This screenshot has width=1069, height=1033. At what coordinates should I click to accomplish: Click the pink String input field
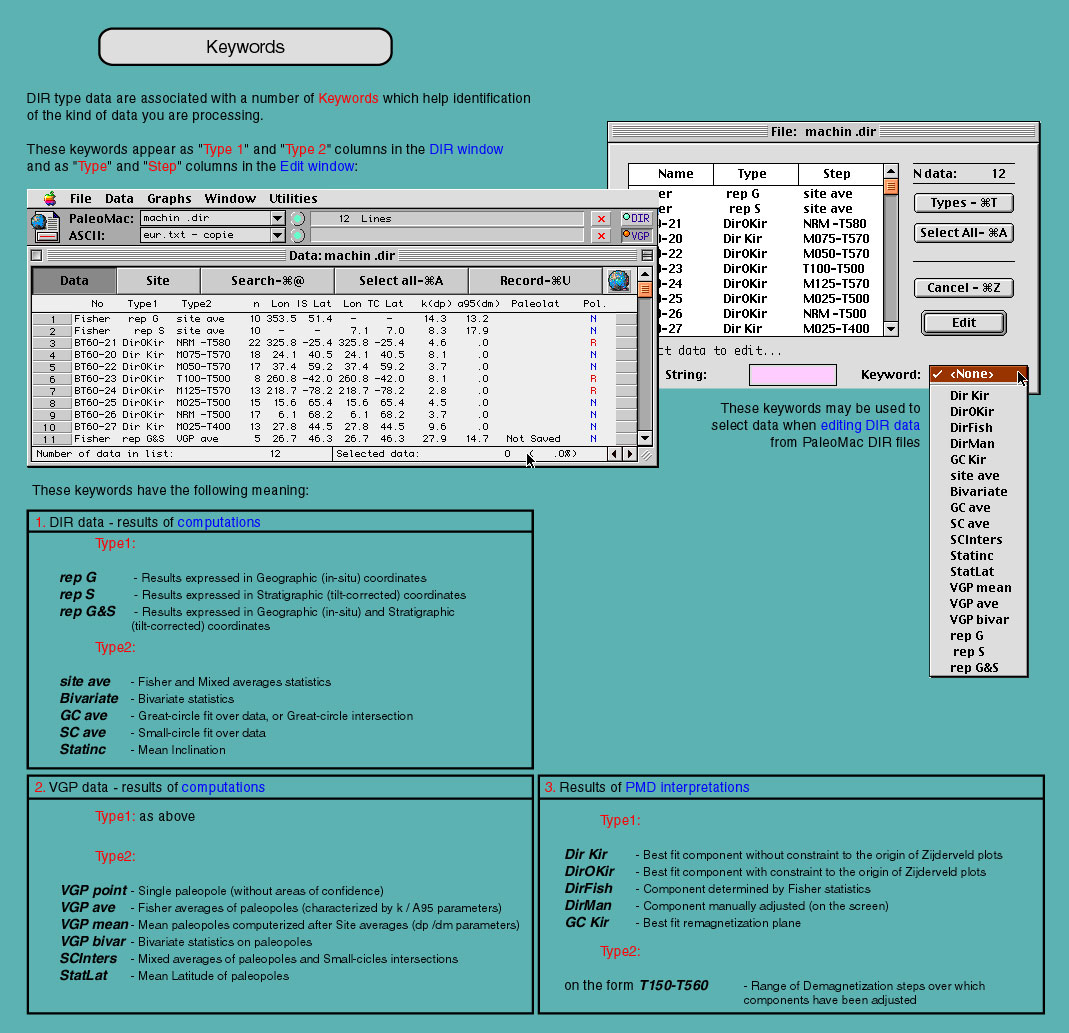tap(792, 374)
